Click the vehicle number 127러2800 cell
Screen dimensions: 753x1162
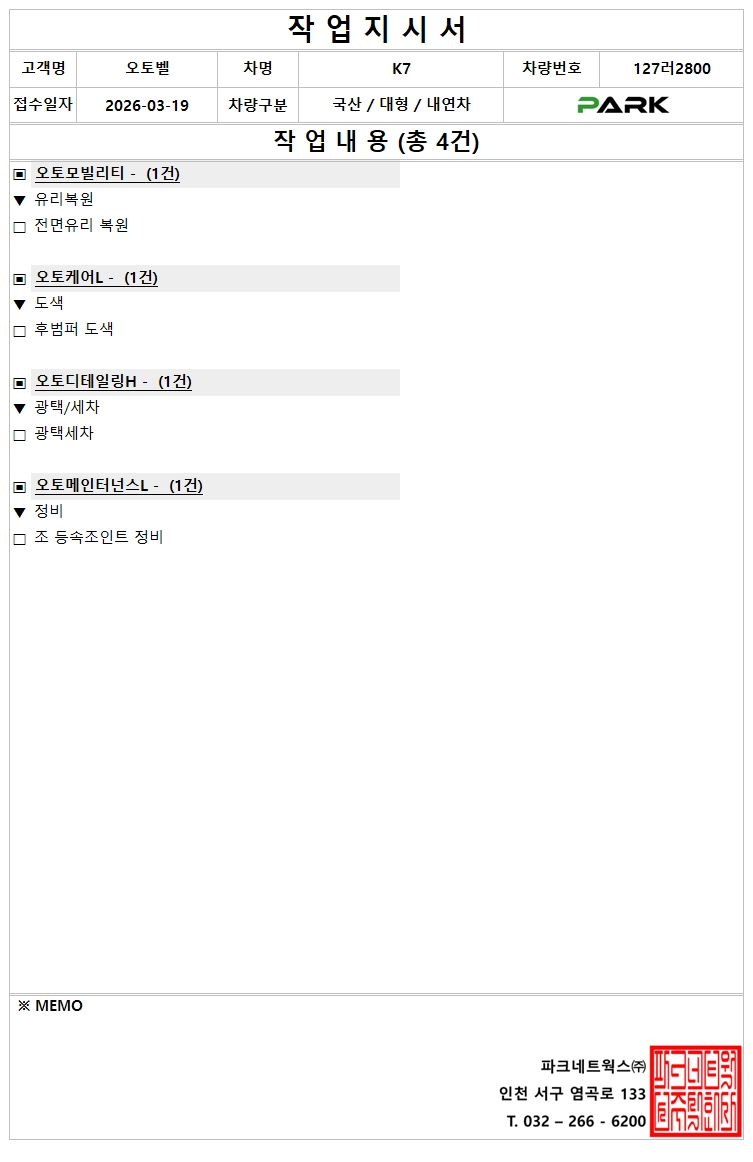(671, 69)
